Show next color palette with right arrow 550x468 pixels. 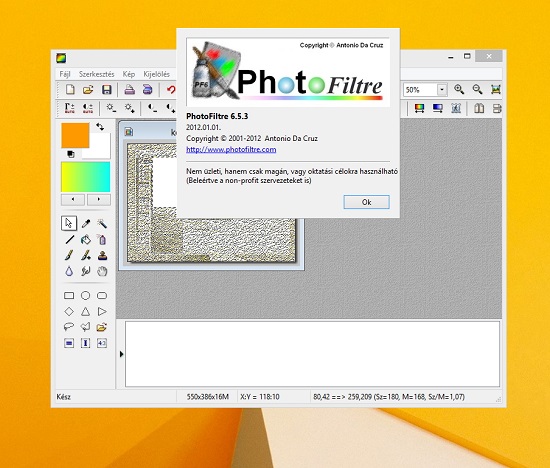99,199
